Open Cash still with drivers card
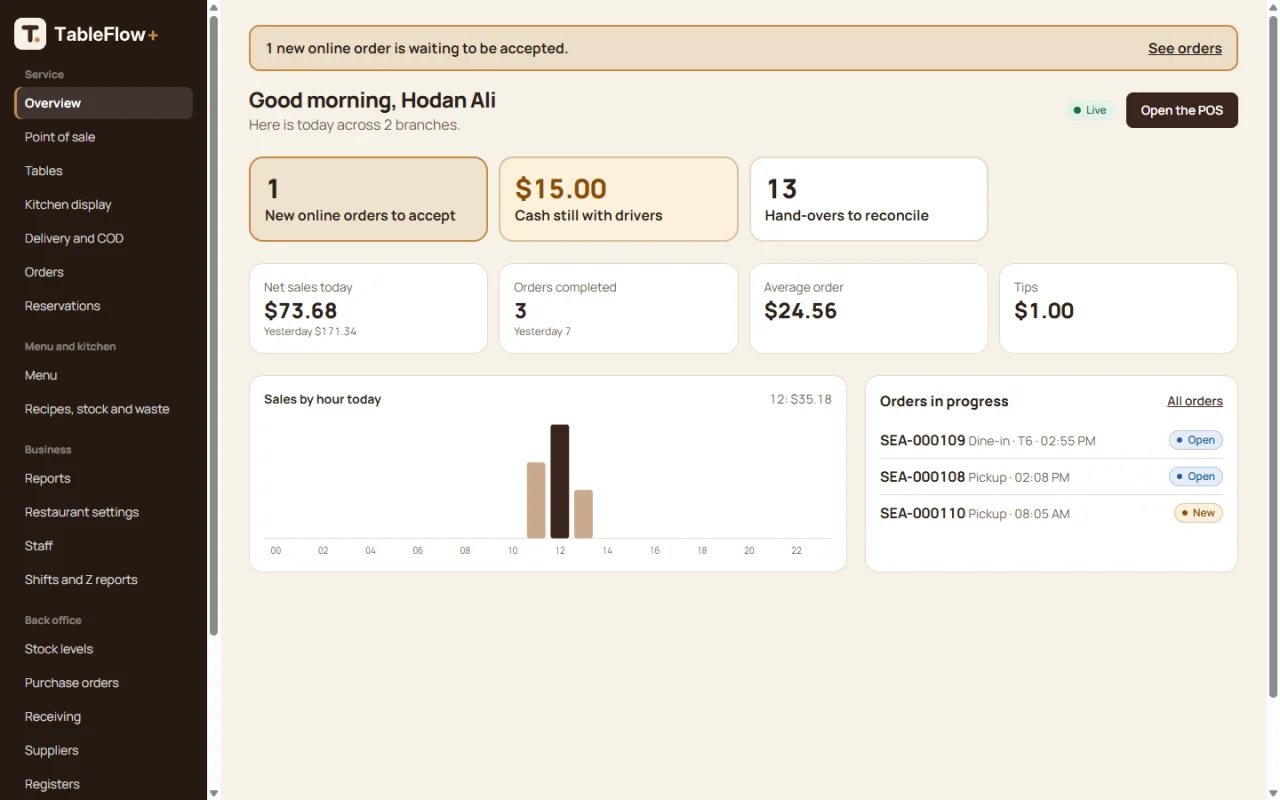Viewport: 1280px width, 800px height. click(x=618, y=199)
